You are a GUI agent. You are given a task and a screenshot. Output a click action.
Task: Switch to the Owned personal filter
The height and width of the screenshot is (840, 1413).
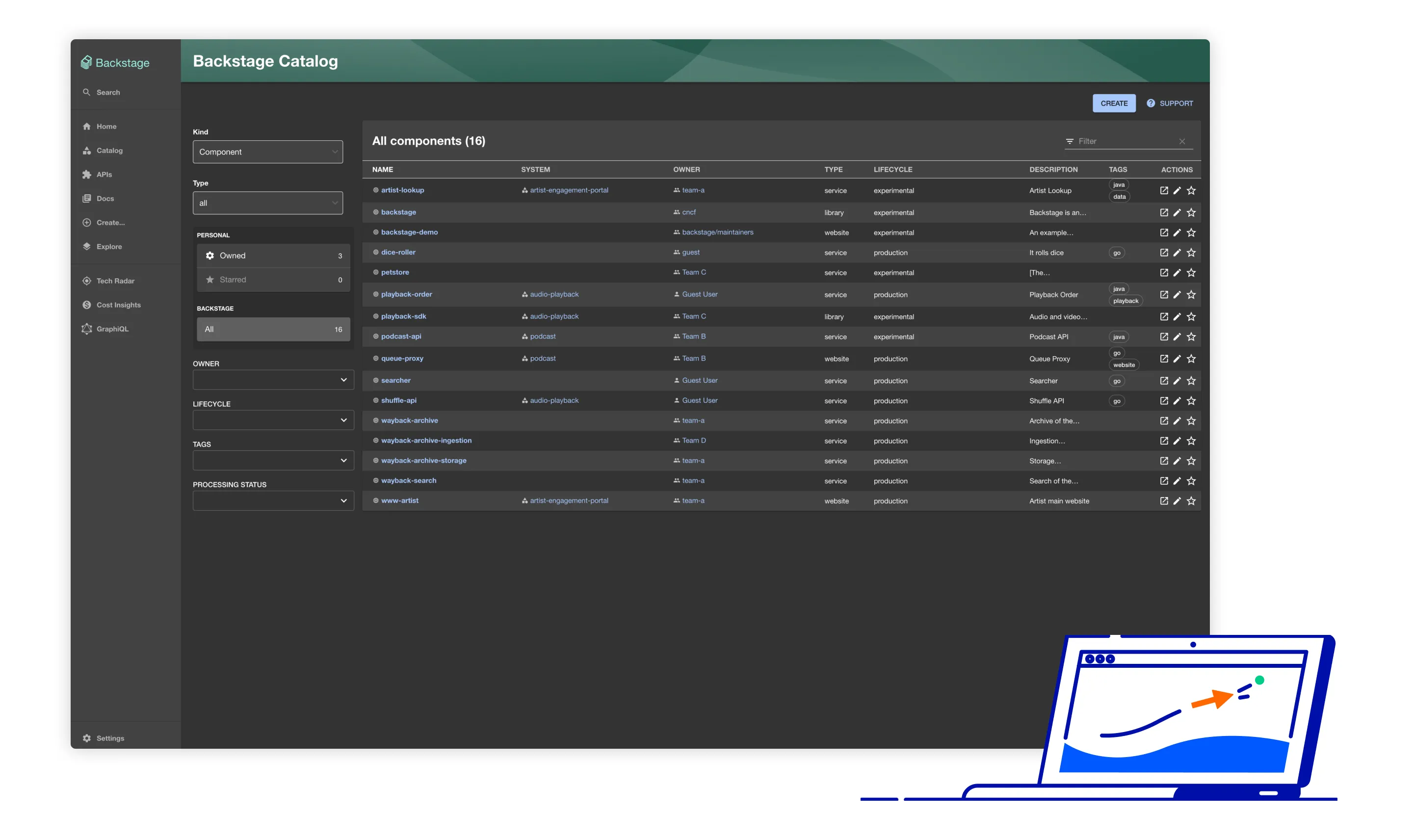pyautogui.click(x=274, y=255)
